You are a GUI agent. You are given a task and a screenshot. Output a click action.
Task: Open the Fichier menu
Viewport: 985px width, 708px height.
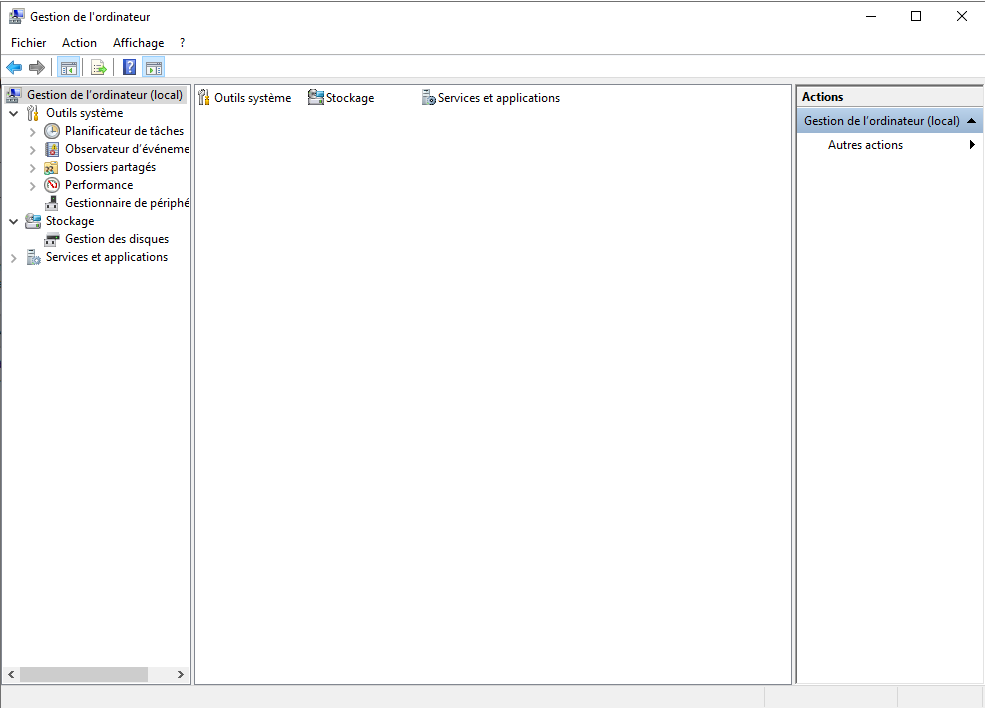pos(28,43)
